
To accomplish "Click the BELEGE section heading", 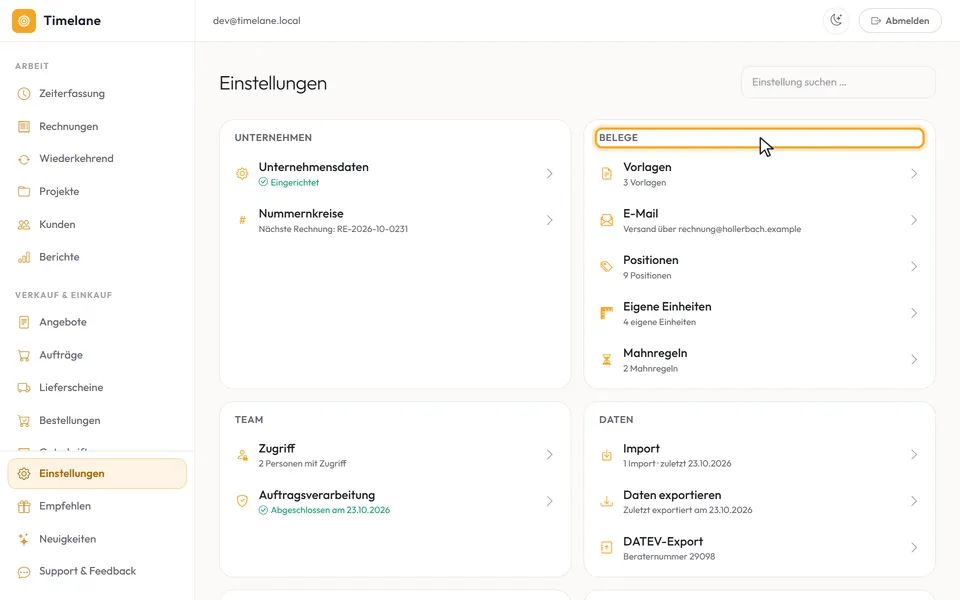I will pos(618,138).
